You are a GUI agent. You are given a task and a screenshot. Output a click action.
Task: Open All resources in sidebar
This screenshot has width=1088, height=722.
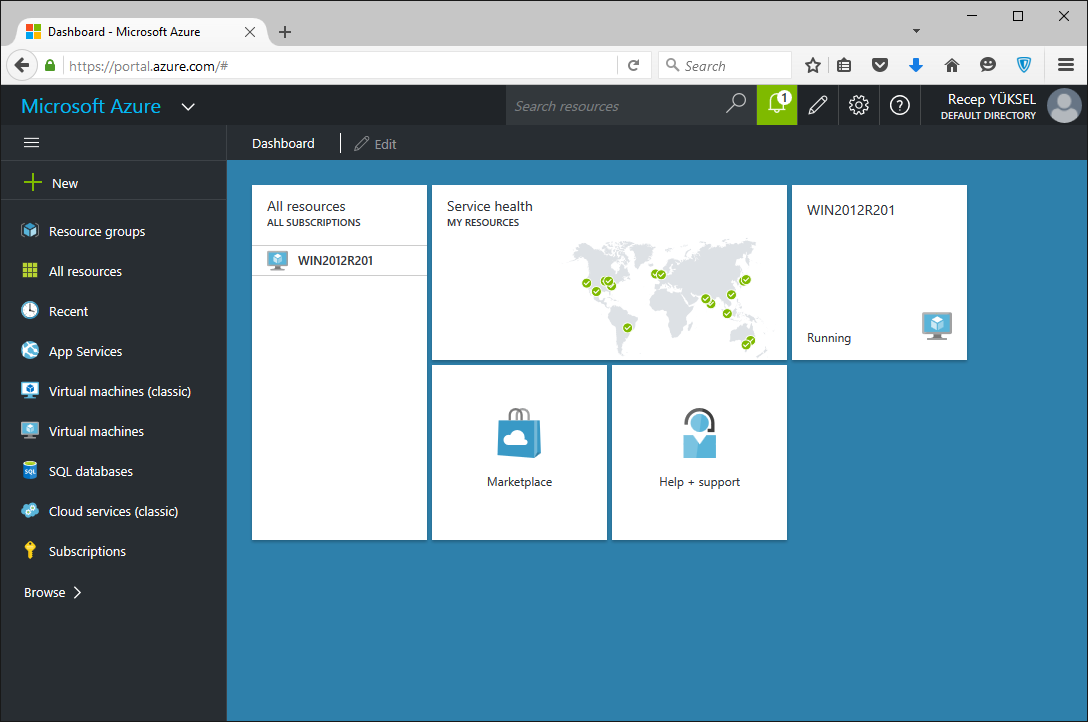(85, 271)
